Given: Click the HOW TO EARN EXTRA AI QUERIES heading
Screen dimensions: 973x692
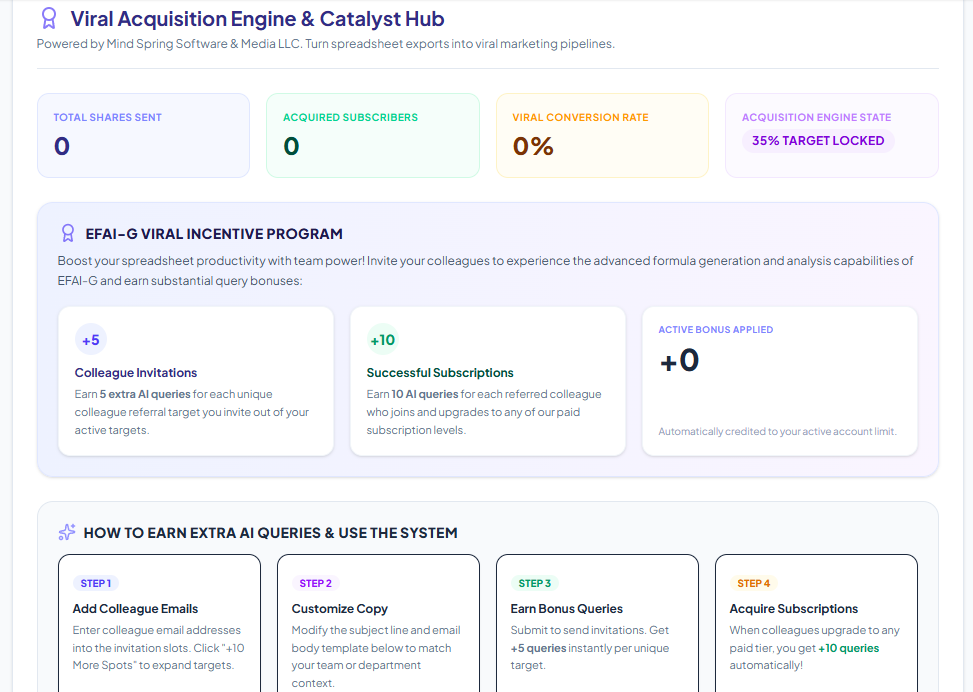Looking at the screenshot, I should pyautogui.click(x=271, y=532).
